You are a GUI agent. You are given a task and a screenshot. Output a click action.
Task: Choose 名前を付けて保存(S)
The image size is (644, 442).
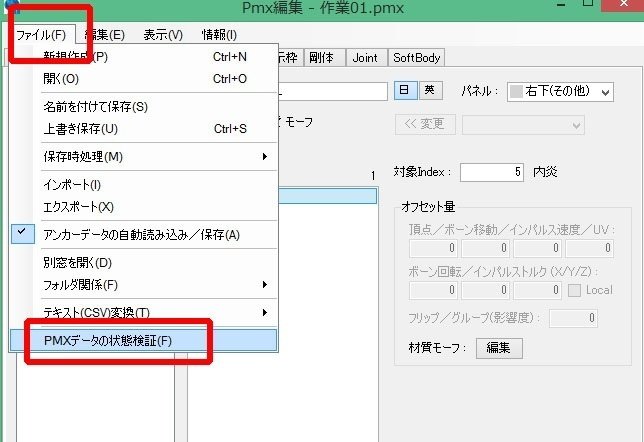(x=144, y=107)
